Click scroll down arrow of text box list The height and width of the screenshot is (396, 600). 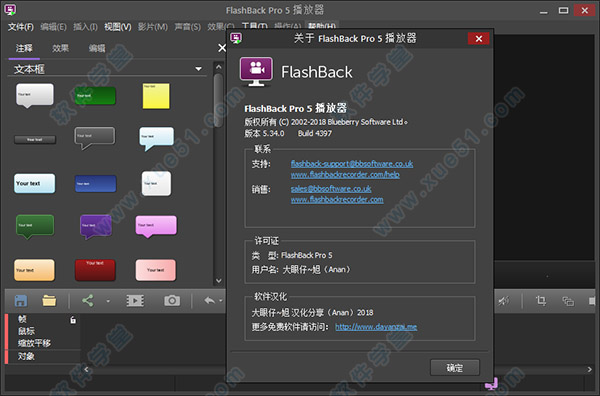pyautogui.click(x=218, y=280)
